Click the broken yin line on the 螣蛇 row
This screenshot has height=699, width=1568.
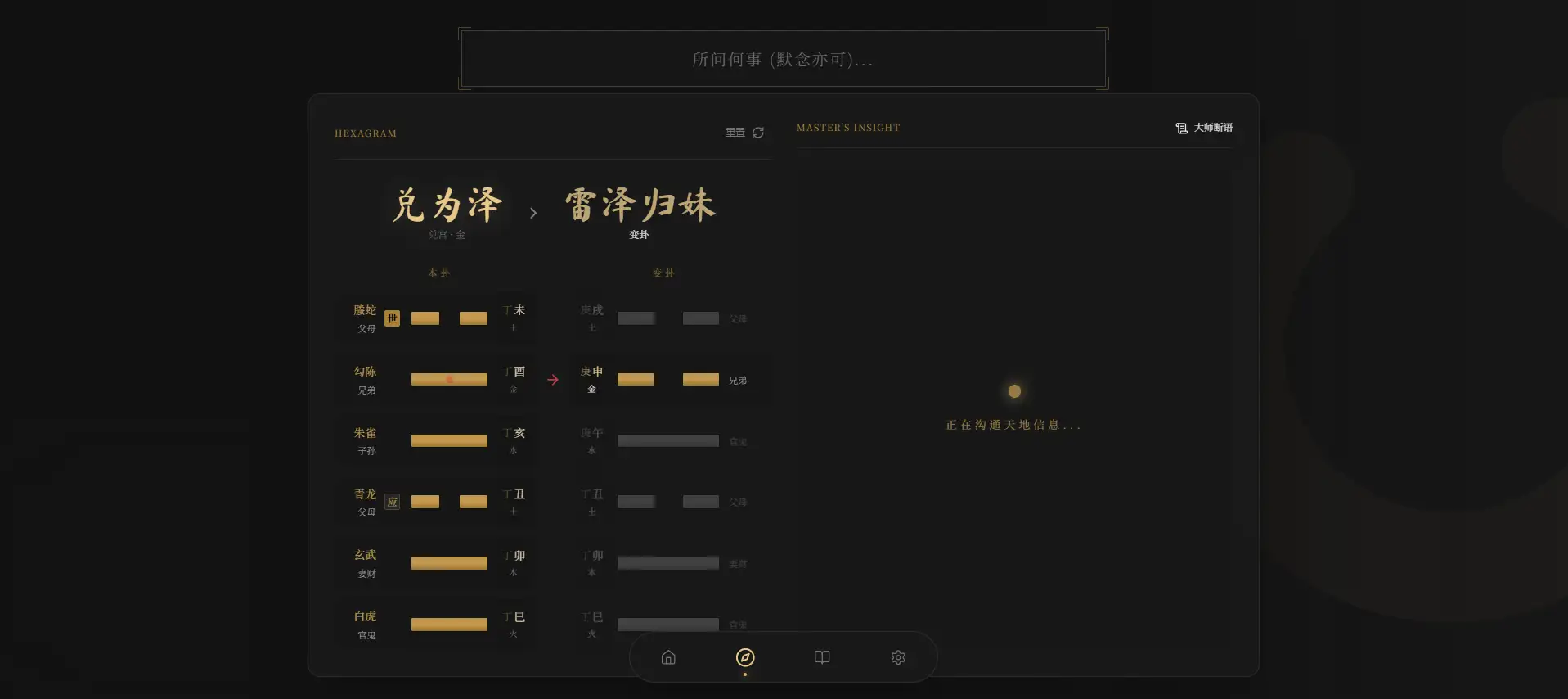coord(449,318)
